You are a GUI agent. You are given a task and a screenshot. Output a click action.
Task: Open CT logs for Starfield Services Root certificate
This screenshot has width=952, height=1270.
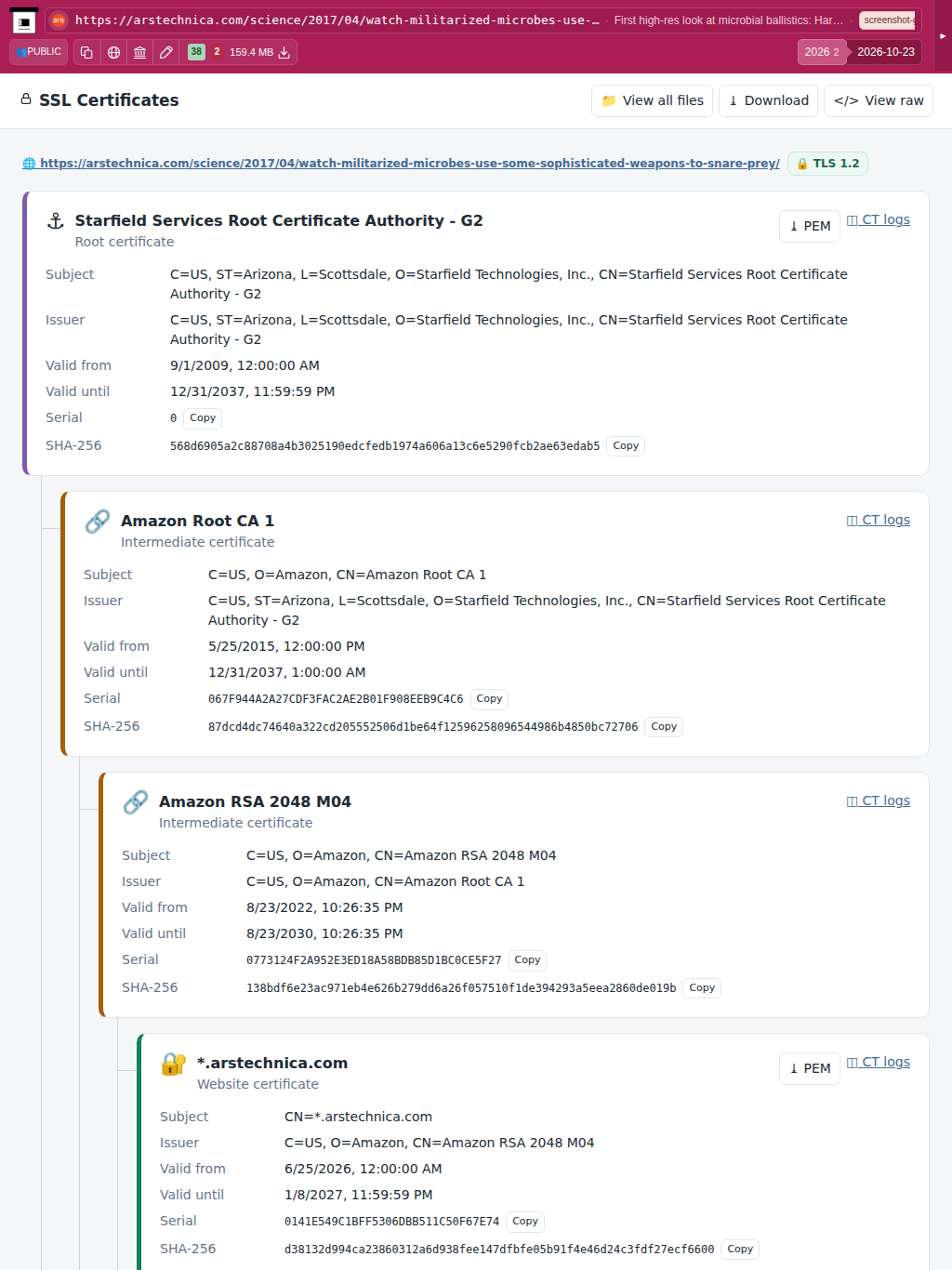click(x=879, y=220)
